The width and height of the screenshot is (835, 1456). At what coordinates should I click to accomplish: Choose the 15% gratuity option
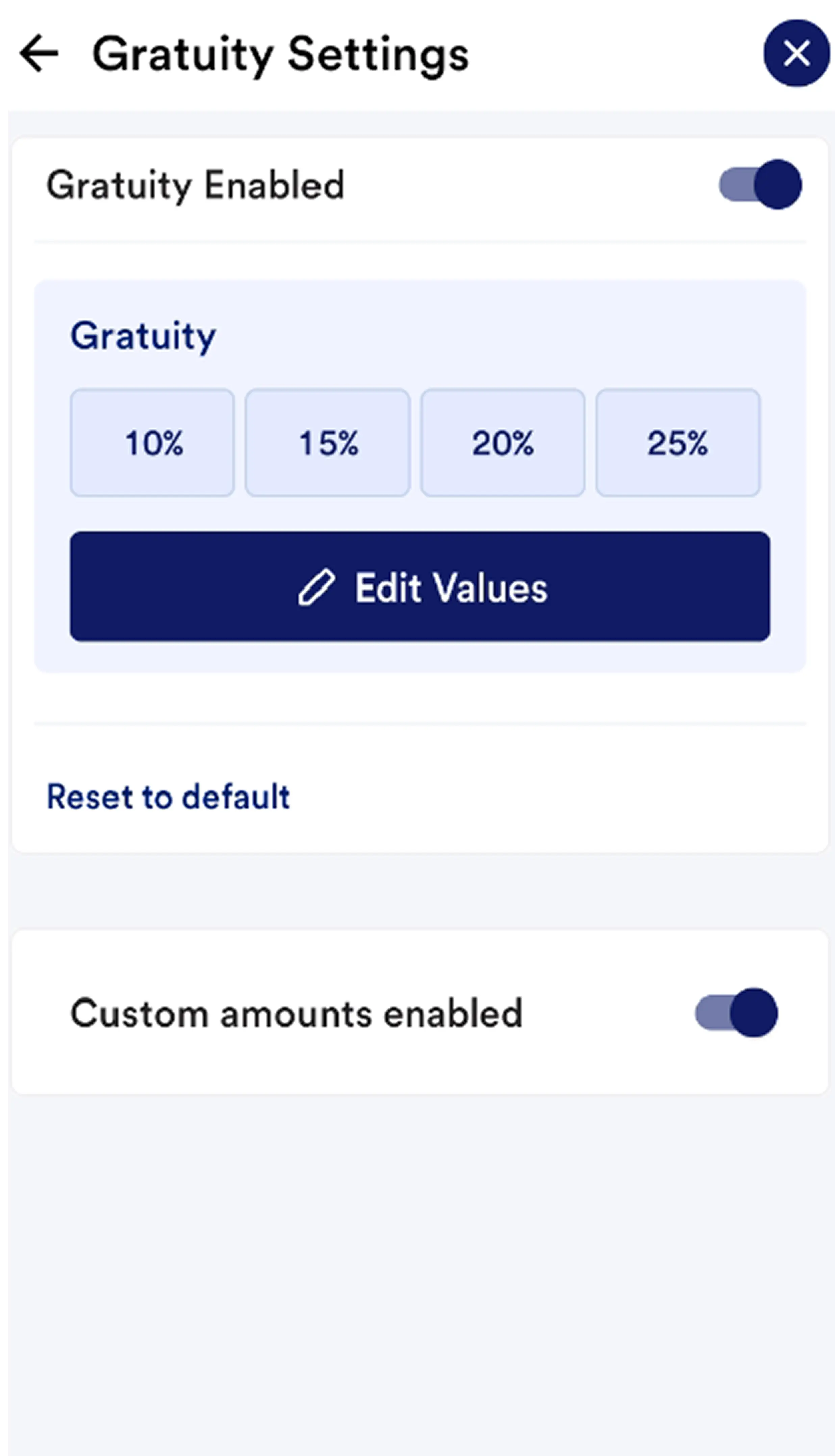click(327, 442)
